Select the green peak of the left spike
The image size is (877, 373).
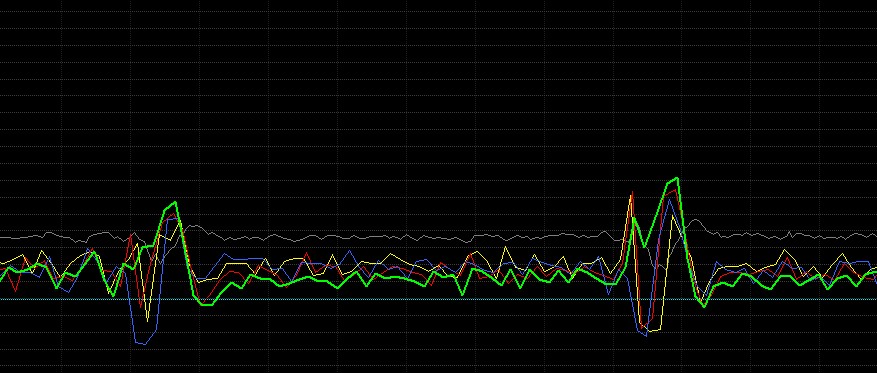[x=175, y=202]
